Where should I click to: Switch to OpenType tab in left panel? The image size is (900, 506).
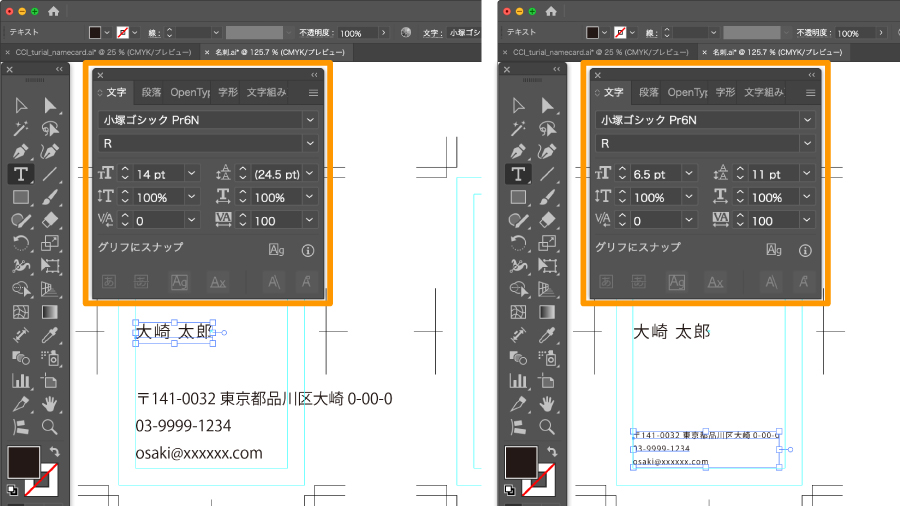(189, 92)
